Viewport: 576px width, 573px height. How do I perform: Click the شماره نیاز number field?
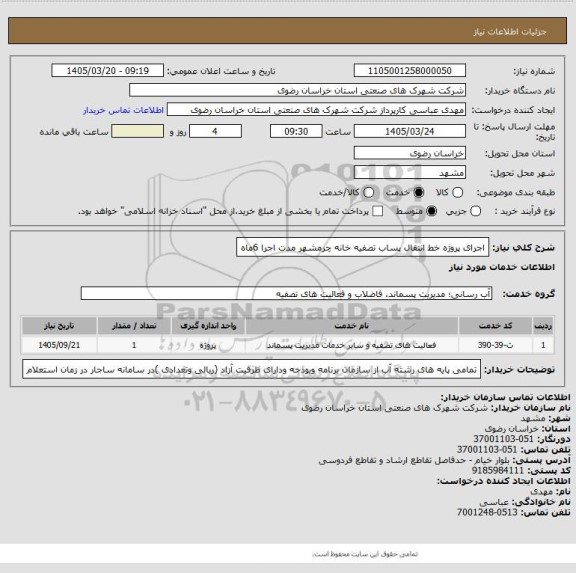(410, 71)
